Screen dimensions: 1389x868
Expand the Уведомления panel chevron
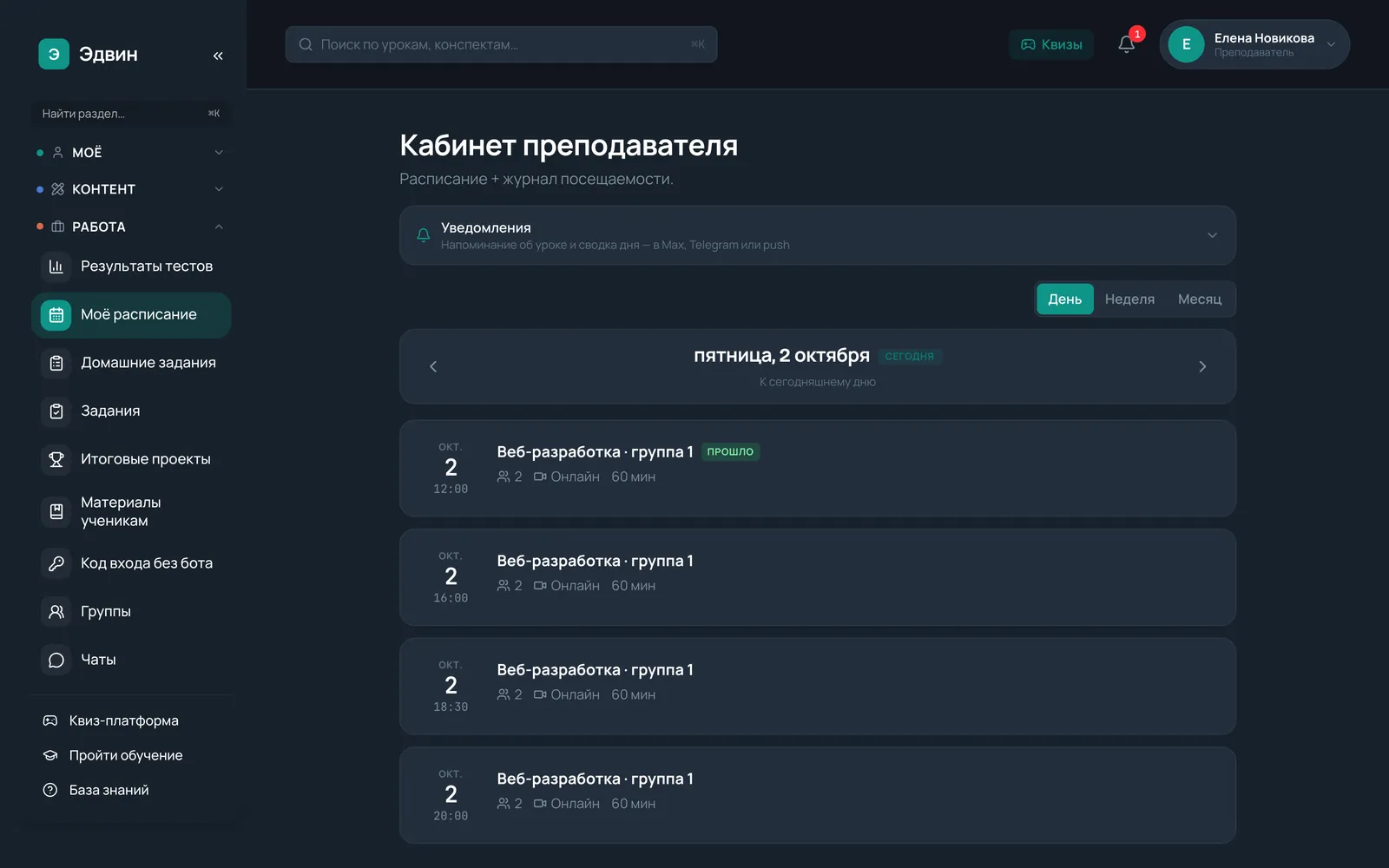1212,235
